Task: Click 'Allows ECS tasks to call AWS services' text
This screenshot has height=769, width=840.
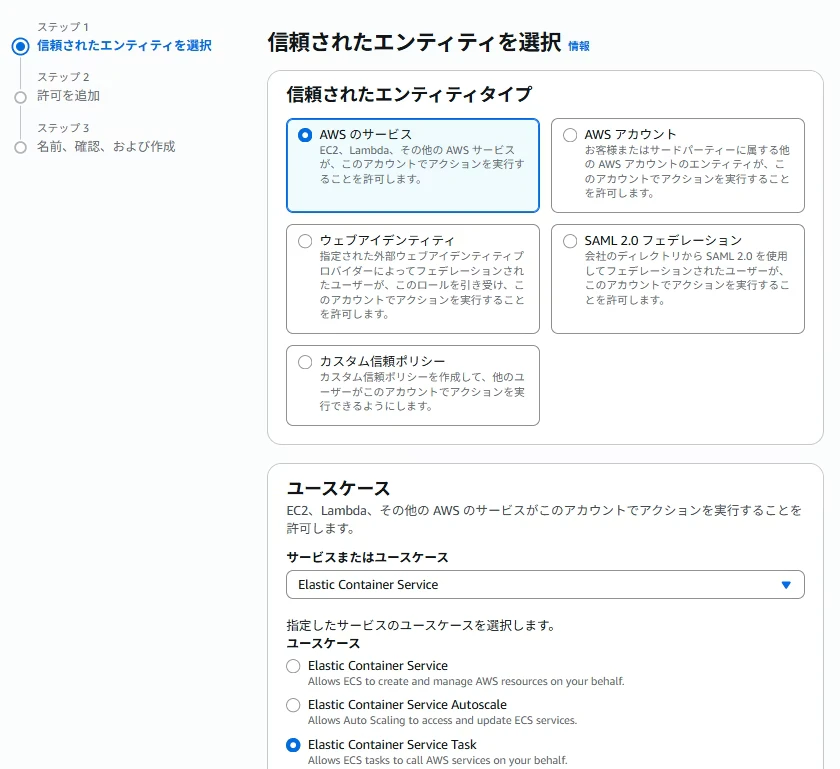Action: tap(438, 760)
